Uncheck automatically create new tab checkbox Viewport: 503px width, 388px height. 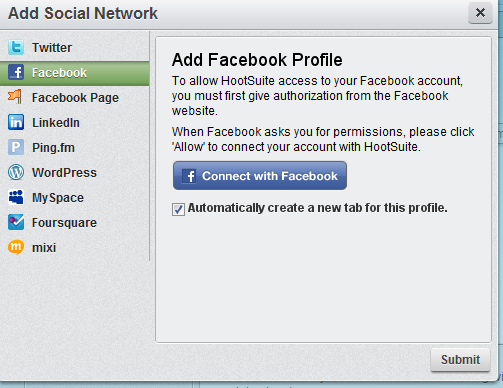pyautogui.click(x=178, y=209)
